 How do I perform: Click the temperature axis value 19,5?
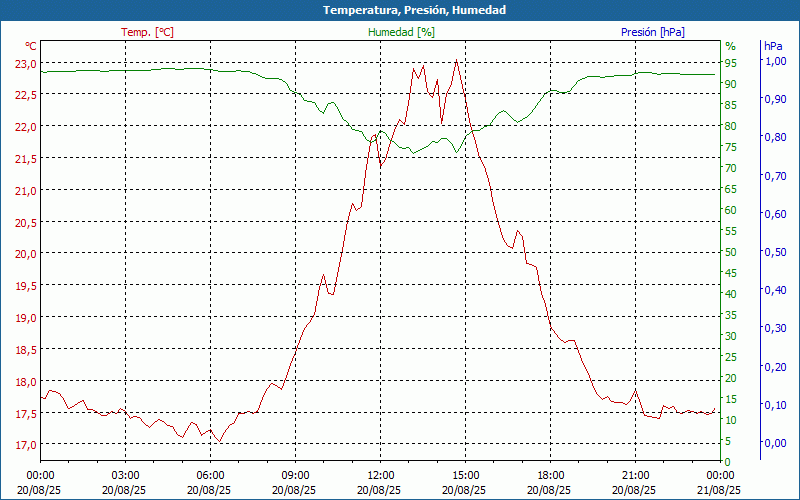coord(27,286)
